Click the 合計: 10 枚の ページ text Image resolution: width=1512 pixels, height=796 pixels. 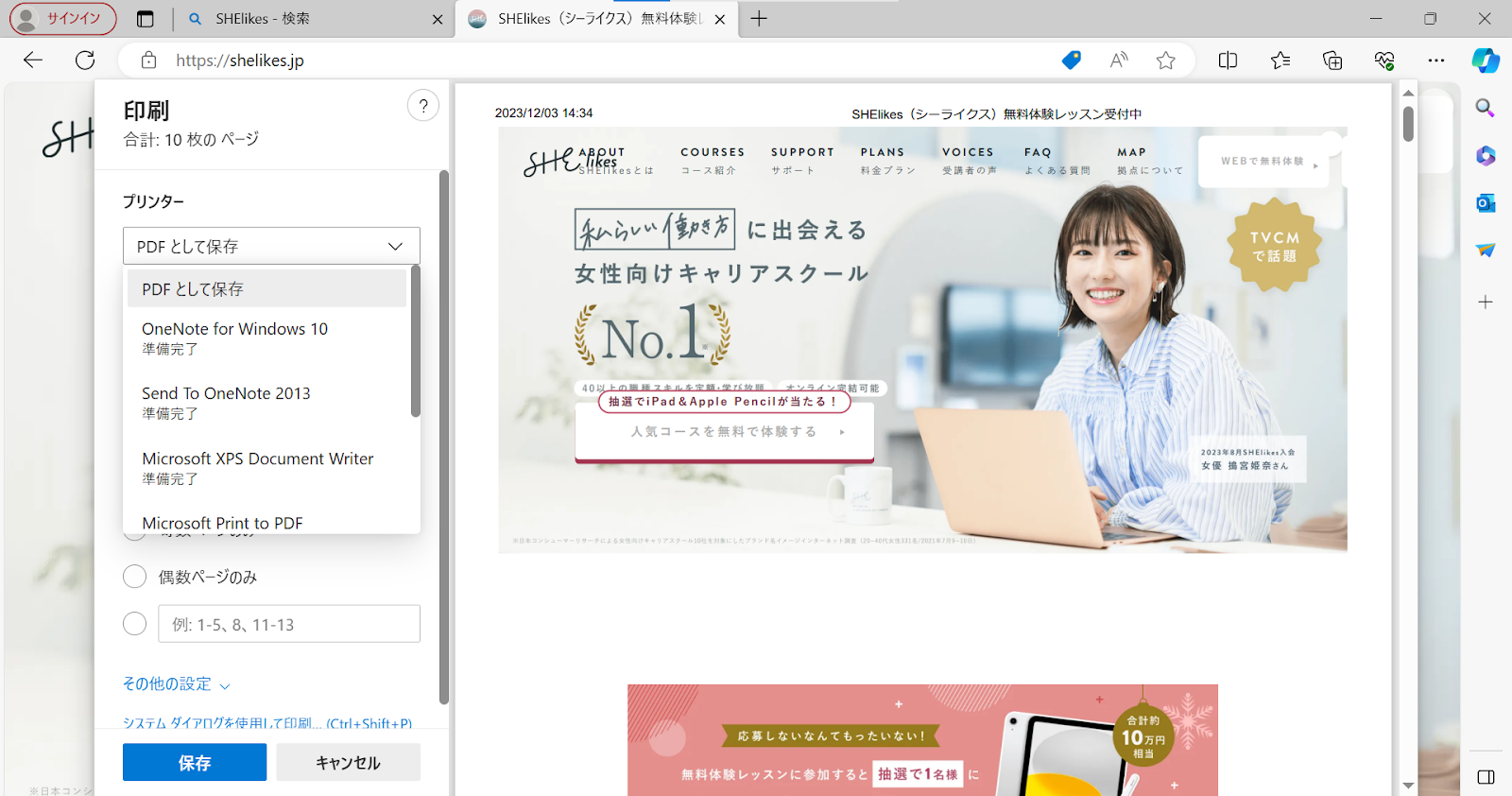pyautogui.click(x=191, y=140)
